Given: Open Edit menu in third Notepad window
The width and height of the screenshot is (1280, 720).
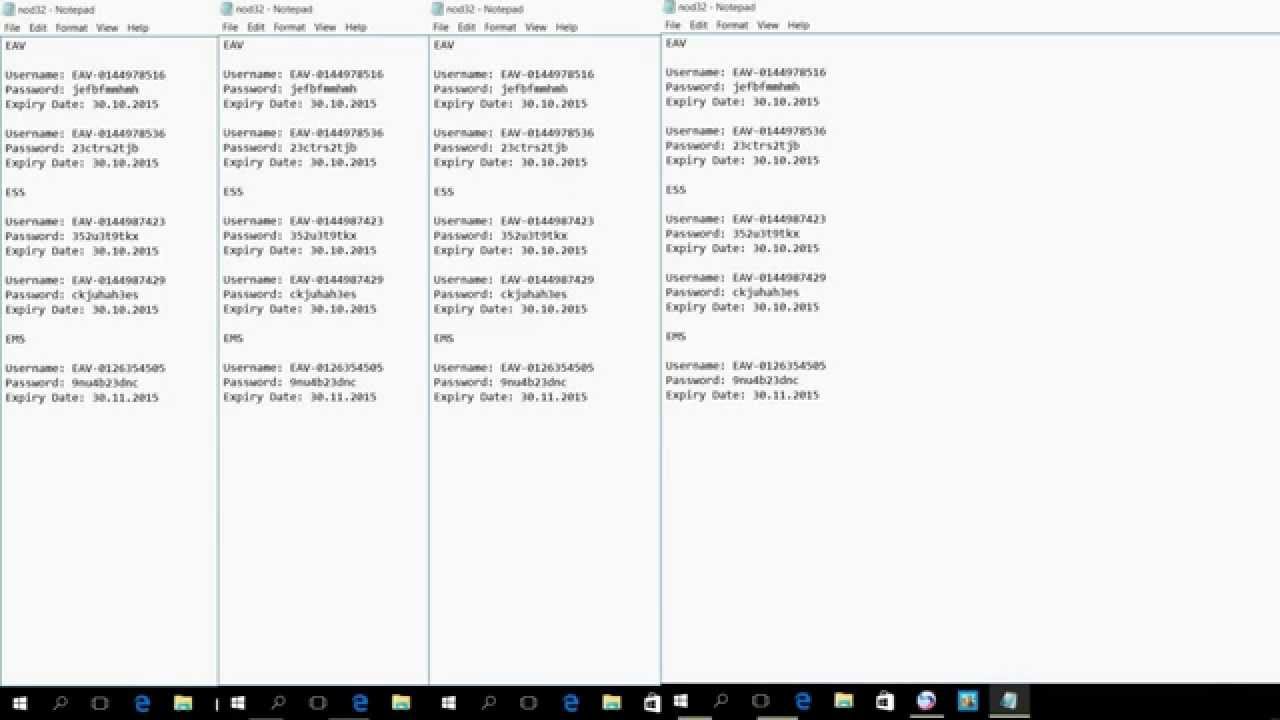Looking at the screenshot, I should pyautogui.click(x=467, y=27).
